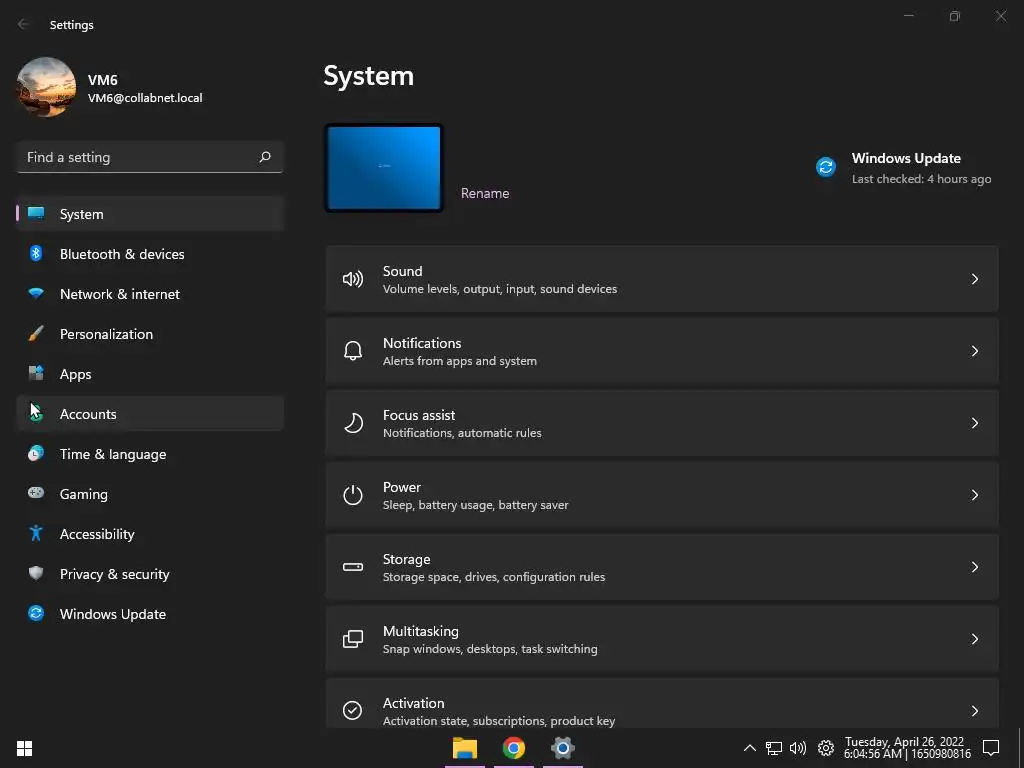This screenshot has width=1024, height=768.
Task: Open Bluetooth & devices section
Action: (x=150, y=253)
